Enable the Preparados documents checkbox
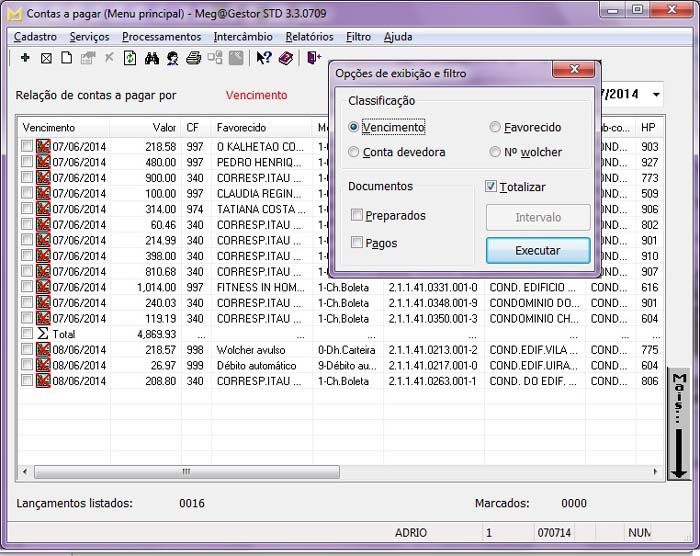 click(x=357, y=215)
